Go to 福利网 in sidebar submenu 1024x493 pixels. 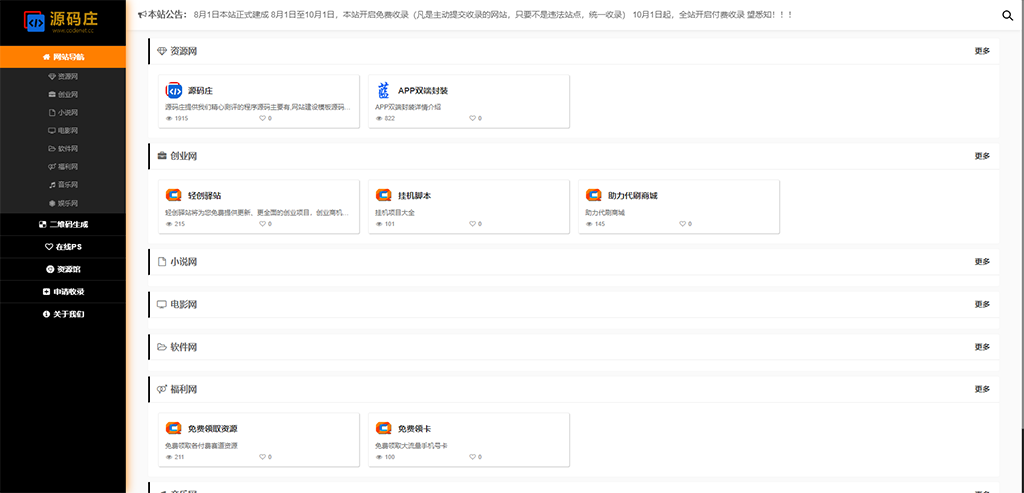pos(63,167)
